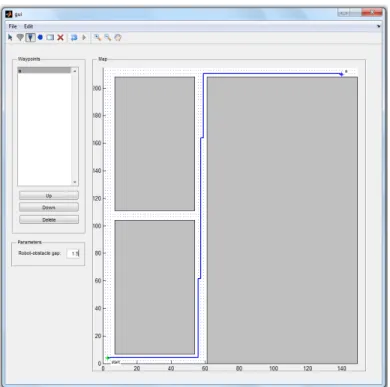390x387 pixels.
Task: Select the zoom out magnifier tool
Action: pyautogui.click(x=108, y=37)
